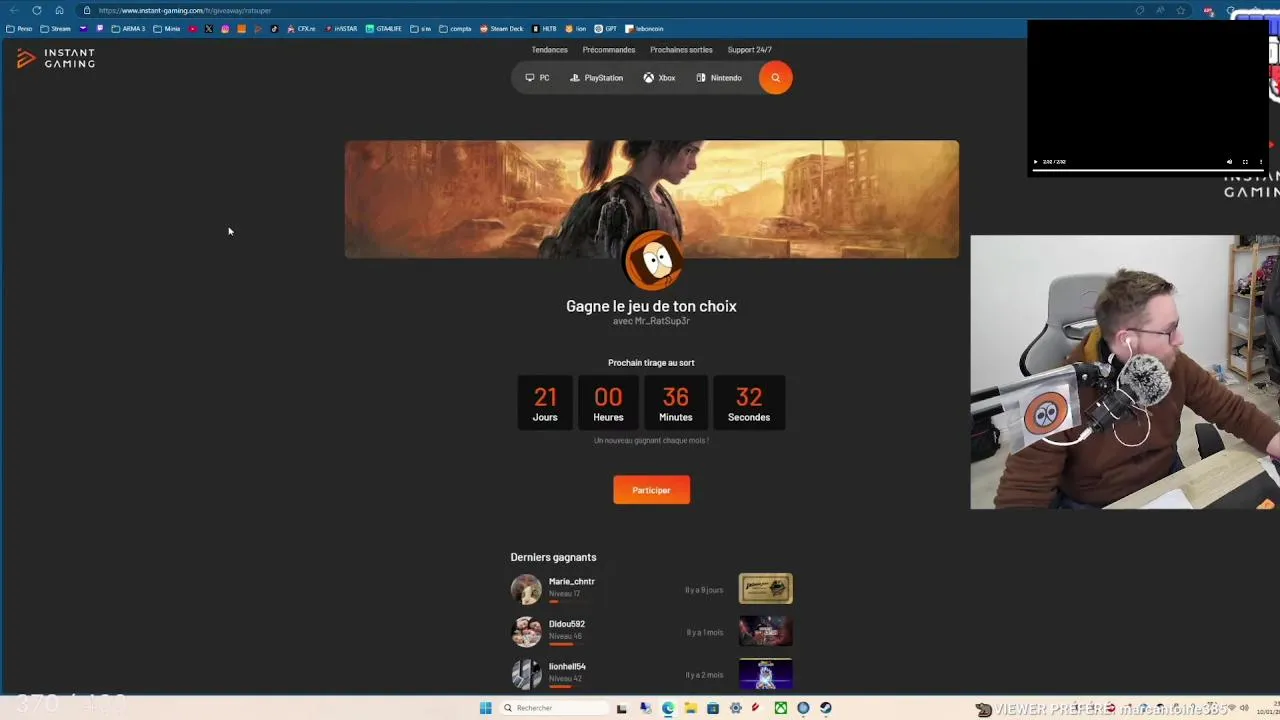Viewport: 1280px width, 720px height.
Task: Open the TikTok bookmark icon
Action: click(274, 29)
